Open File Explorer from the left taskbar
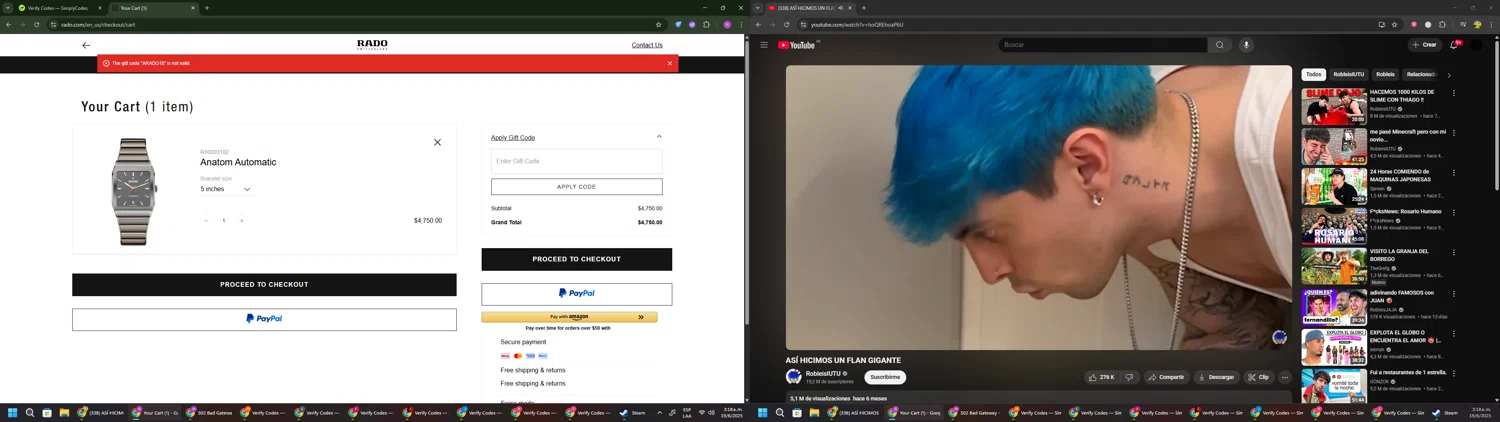 pos(64,412)
